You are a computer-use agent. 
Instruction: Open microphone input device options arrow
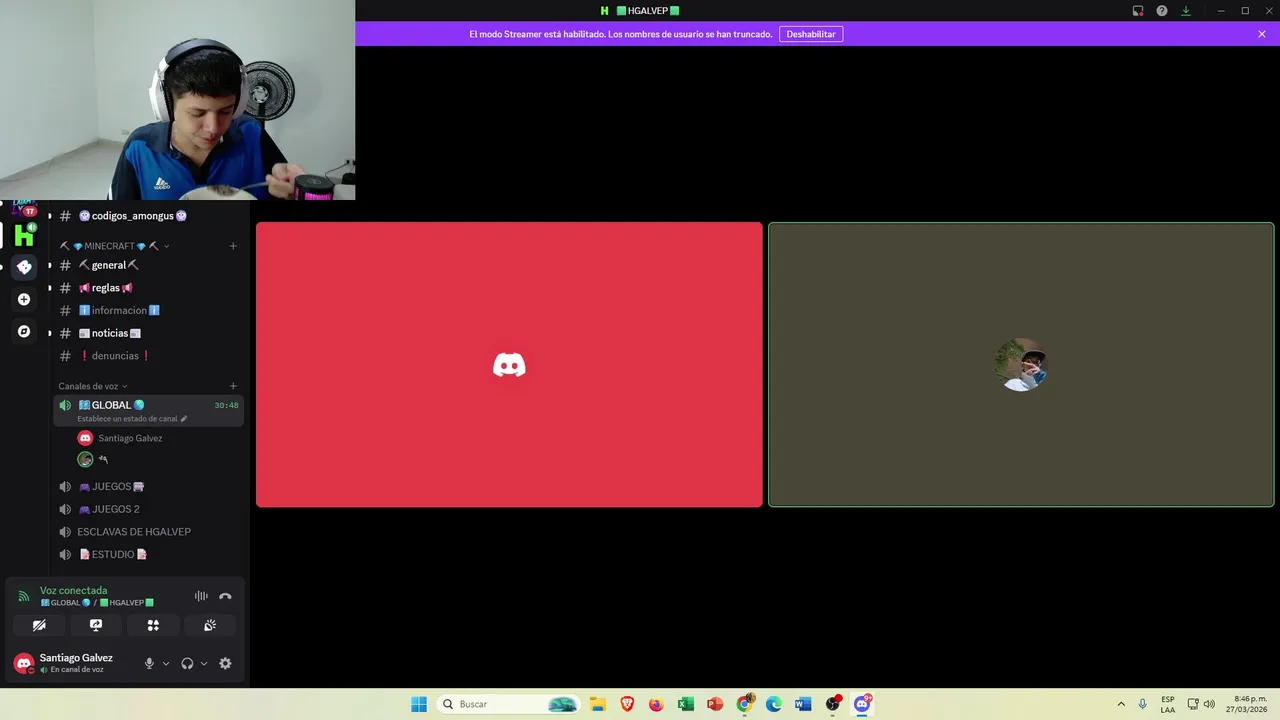tap(166, 663)
